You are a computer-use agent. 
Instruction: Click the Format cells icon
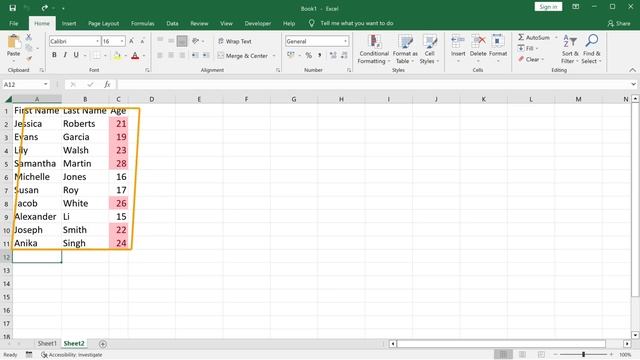coord(498,41)
